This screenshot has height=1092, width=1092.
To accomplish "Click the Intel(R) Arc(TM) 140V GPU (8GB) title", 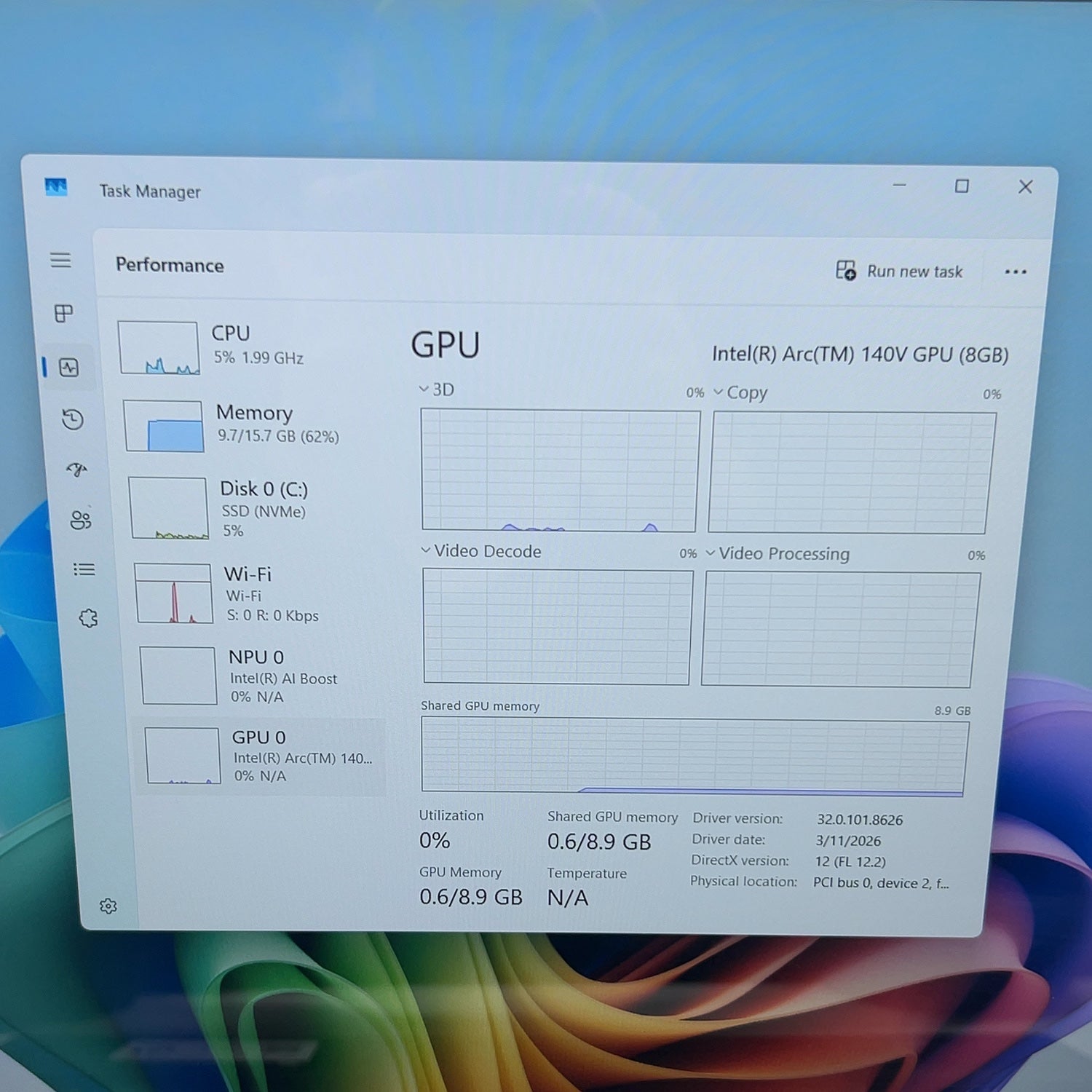I will [860, 355].
